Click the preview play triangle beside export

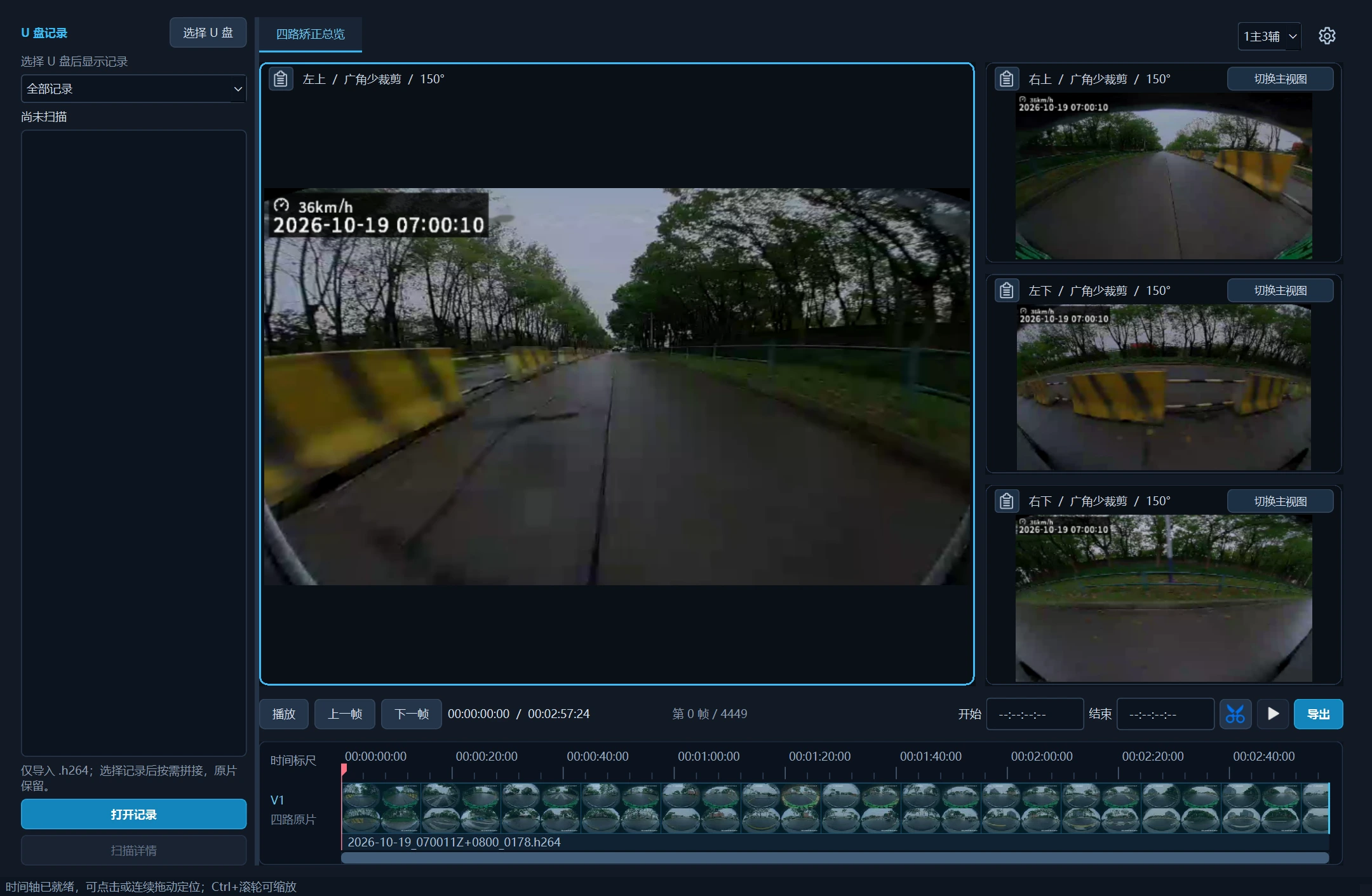point(1273,714)
